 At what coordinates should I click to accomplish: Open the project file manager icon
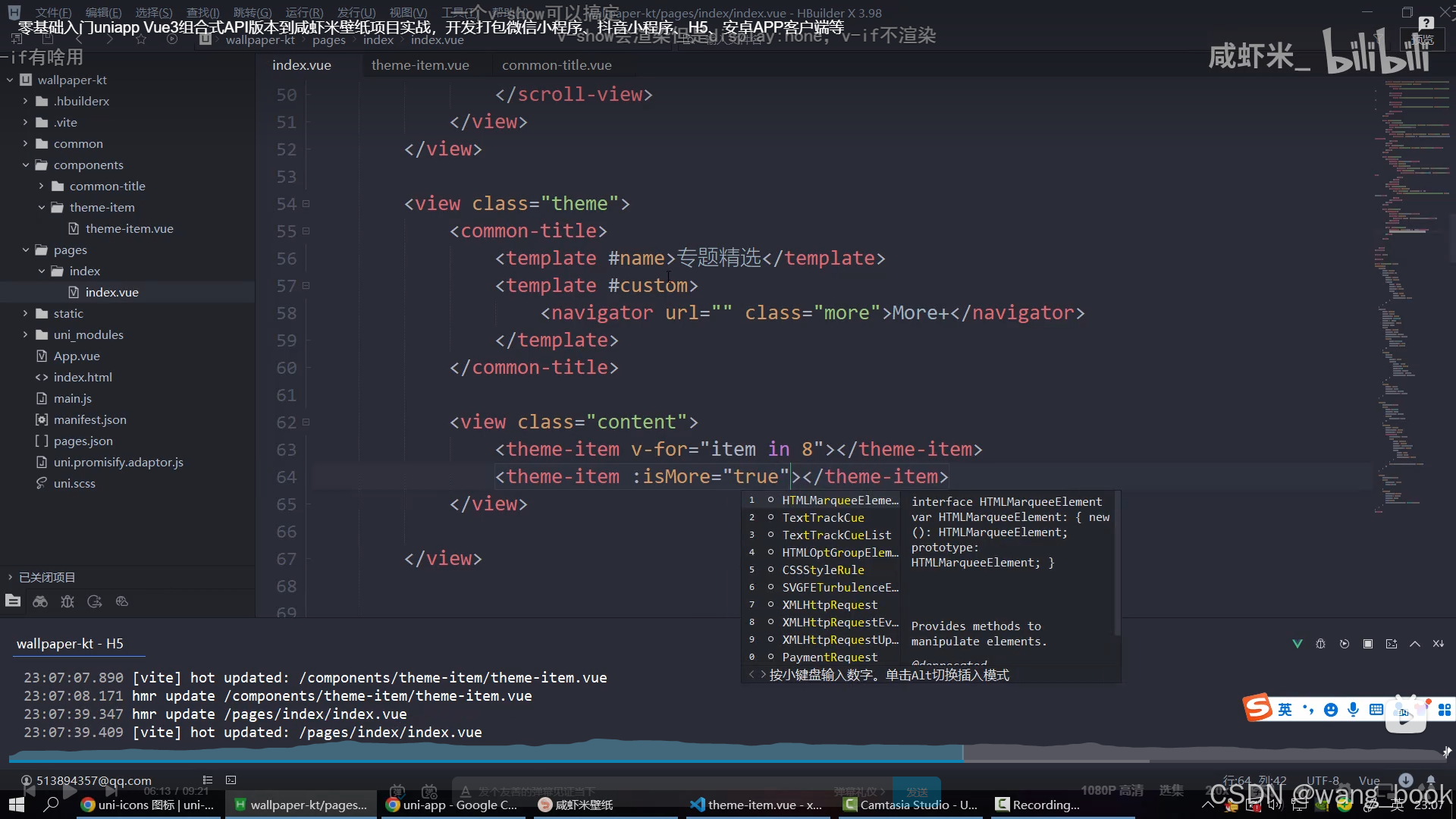pyautogui.click(x=13, y=601)
